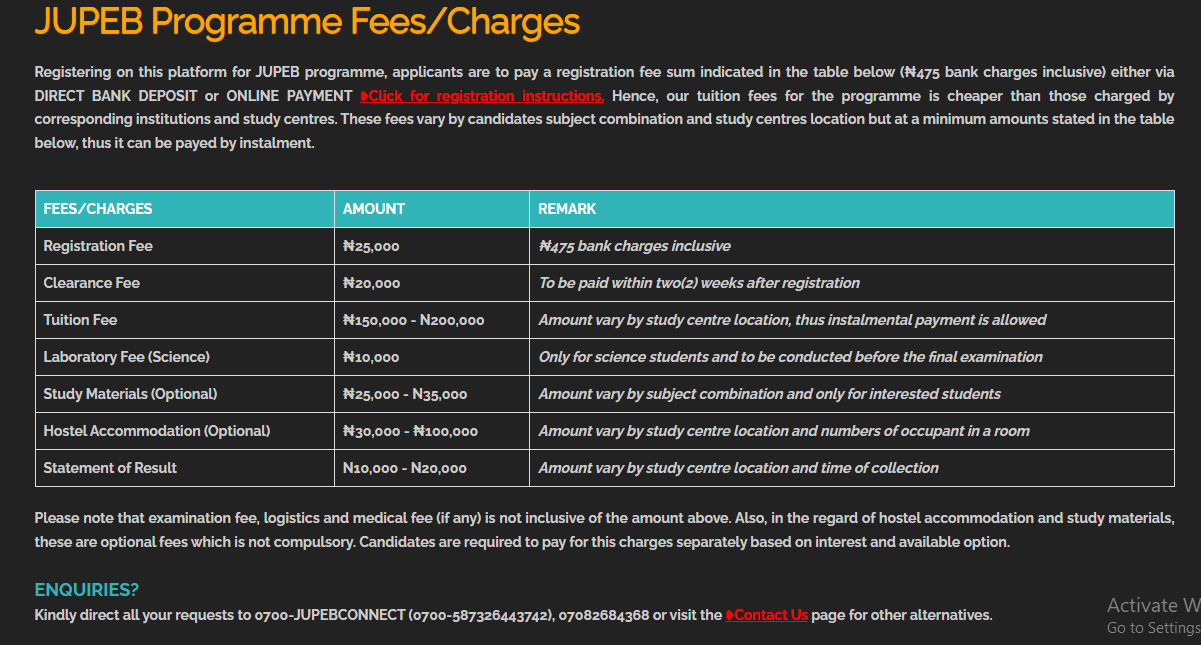Select the AMOUNT column header
Viewport: 1201px width, 645px height.
[374, 209]
